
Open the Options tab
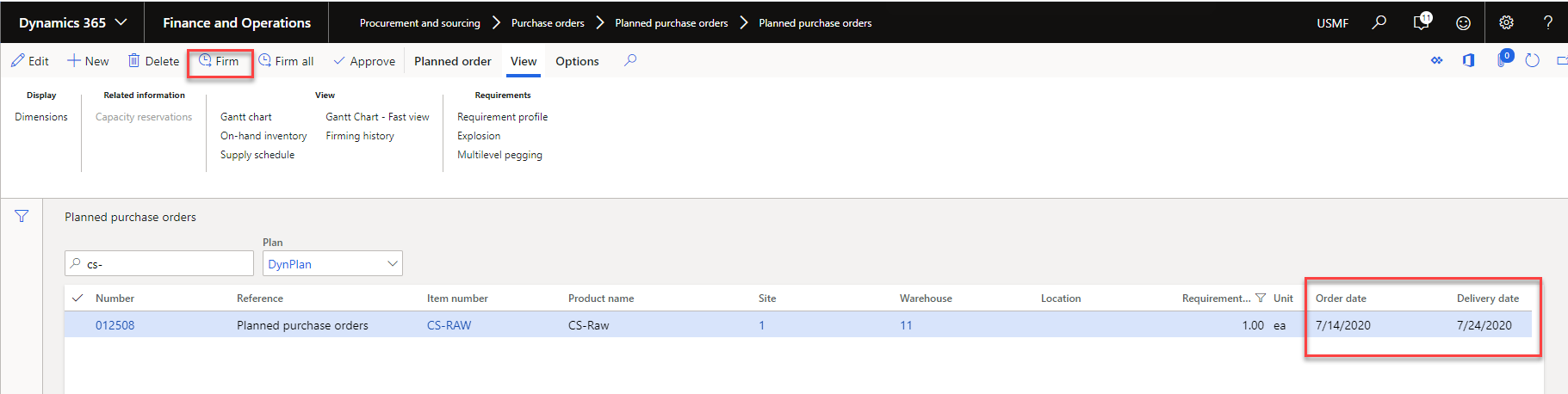point(577,61)
